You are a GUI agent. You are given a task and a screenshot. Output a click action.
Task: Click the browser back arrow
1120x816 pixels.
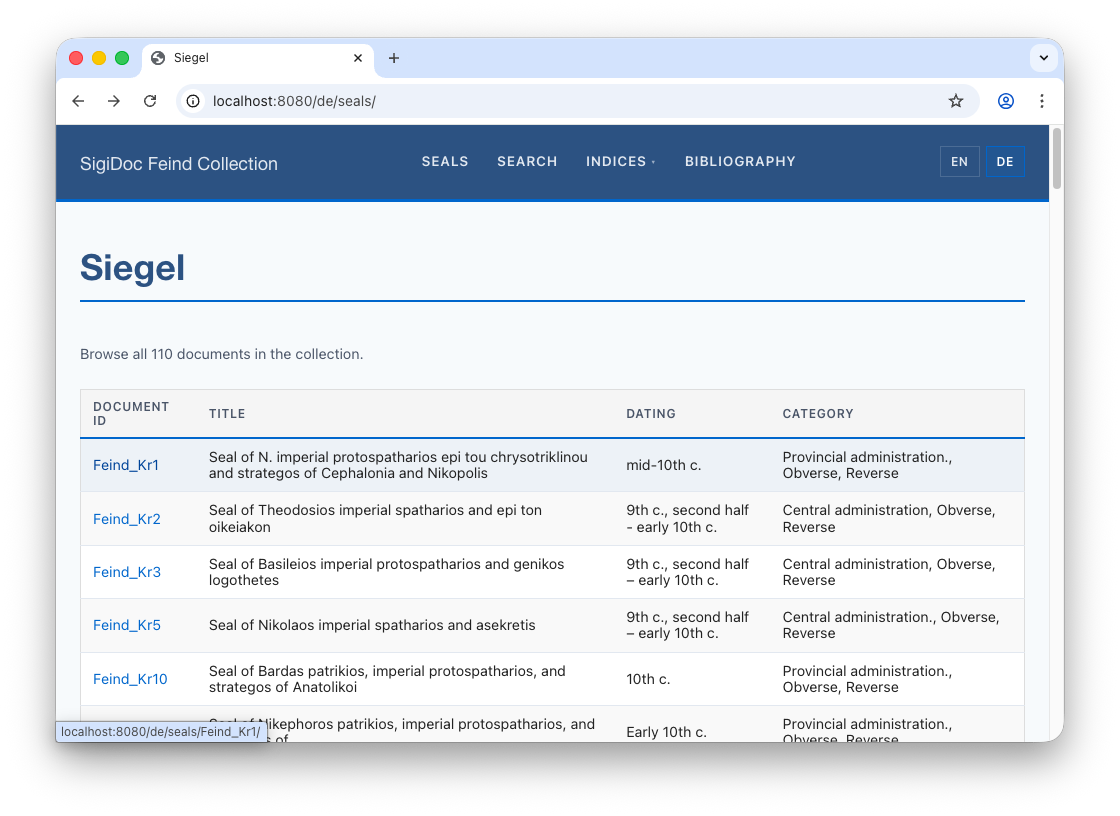(78, 101)
